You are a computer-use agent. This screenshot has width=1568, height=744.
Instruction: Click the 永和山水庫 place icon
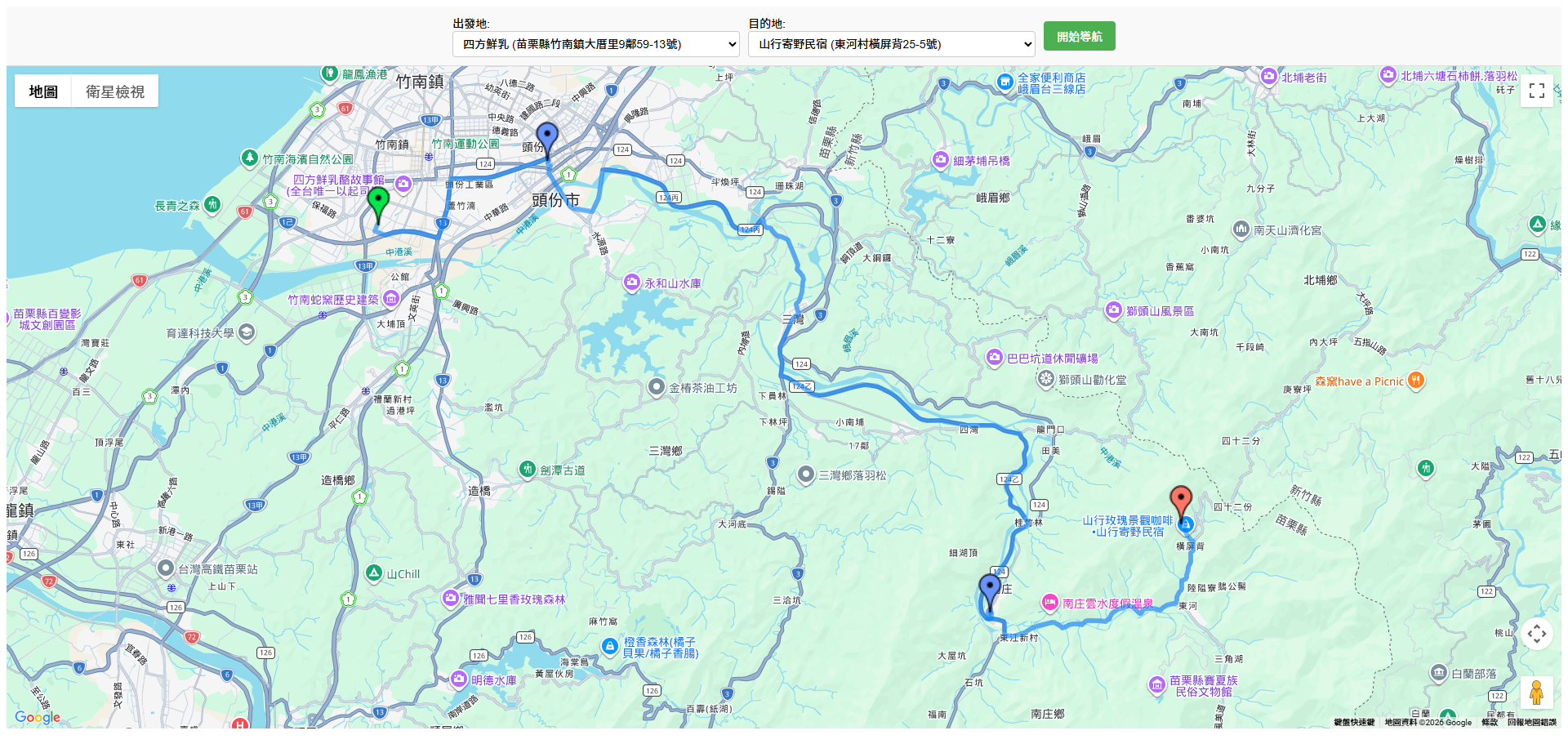(x=631, y=283)
